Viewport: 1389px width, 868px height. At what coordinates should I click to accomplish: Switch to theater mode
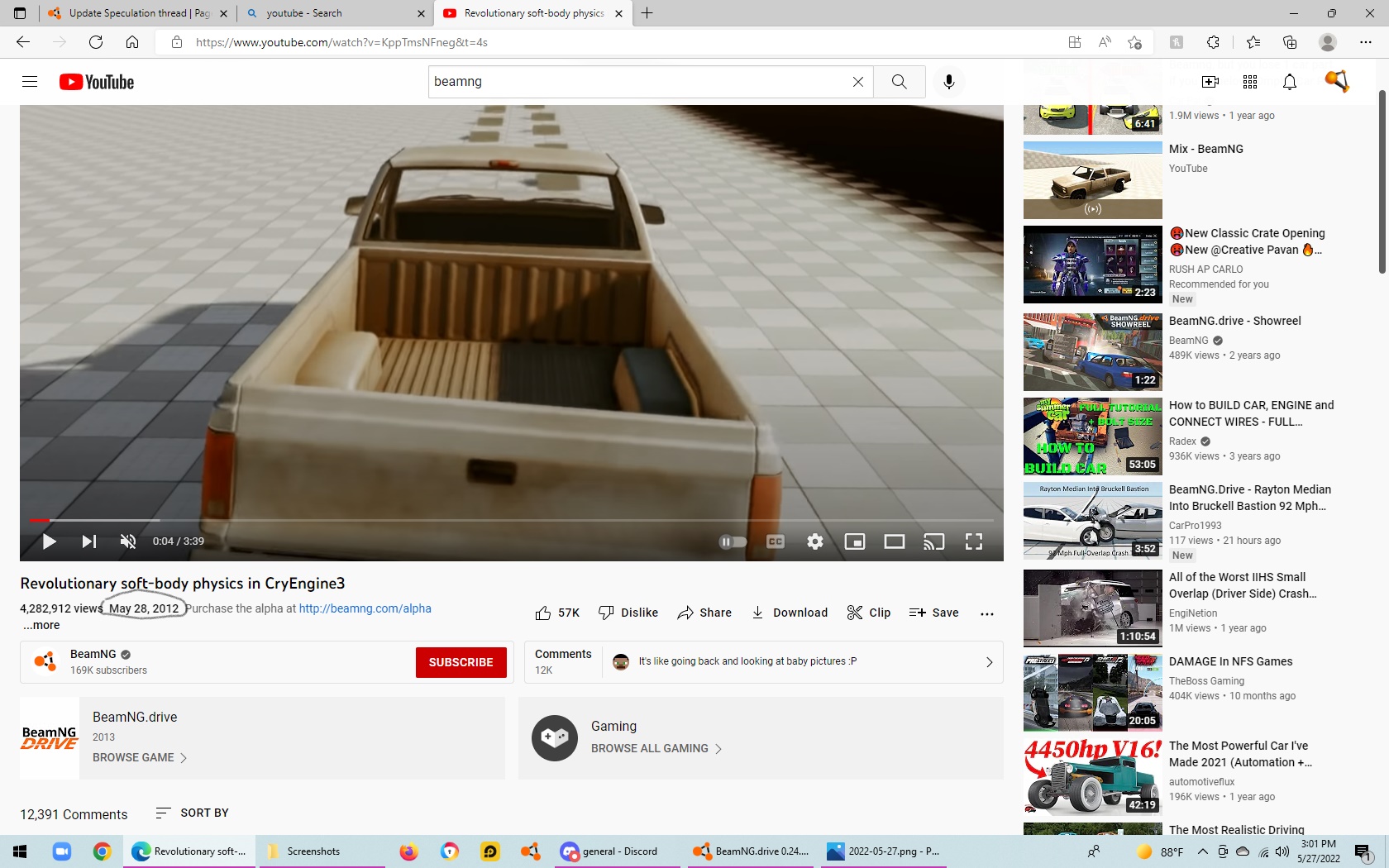click(895, 541)
